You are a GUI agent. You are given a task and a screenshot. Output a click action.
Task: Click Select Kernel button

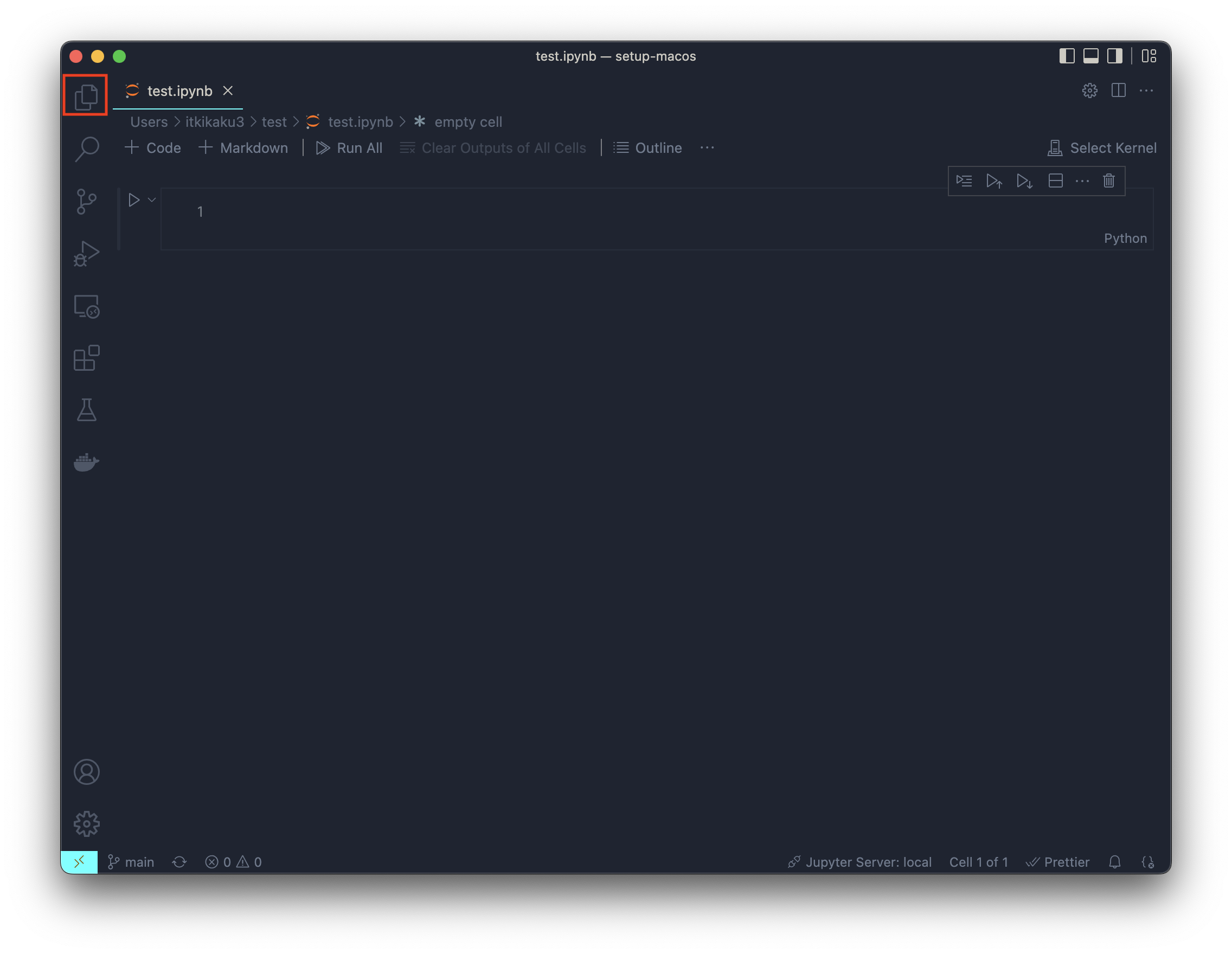coord(1102,148)
